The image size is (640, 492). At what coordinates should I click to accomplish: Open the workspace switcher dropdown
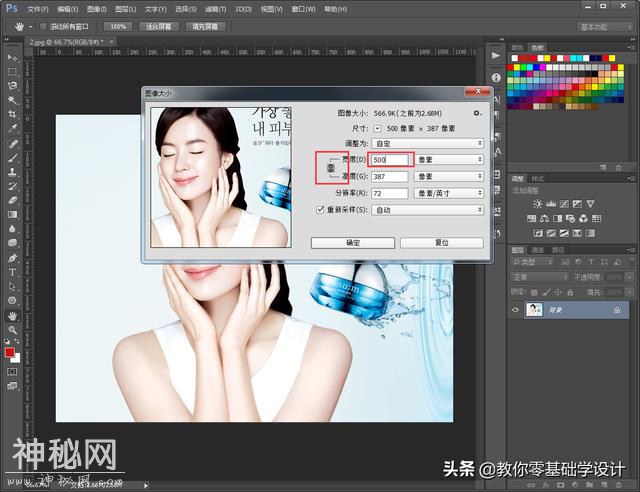coord(606,27)
